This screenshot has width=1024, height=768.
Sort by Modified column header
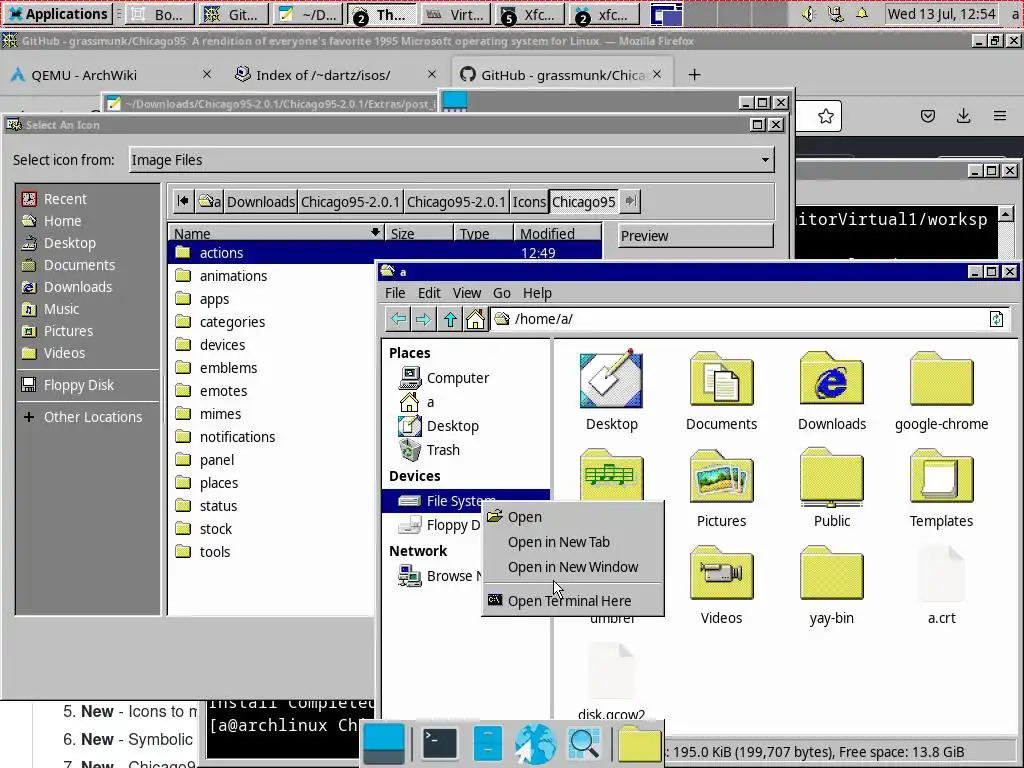coord(557,233)
